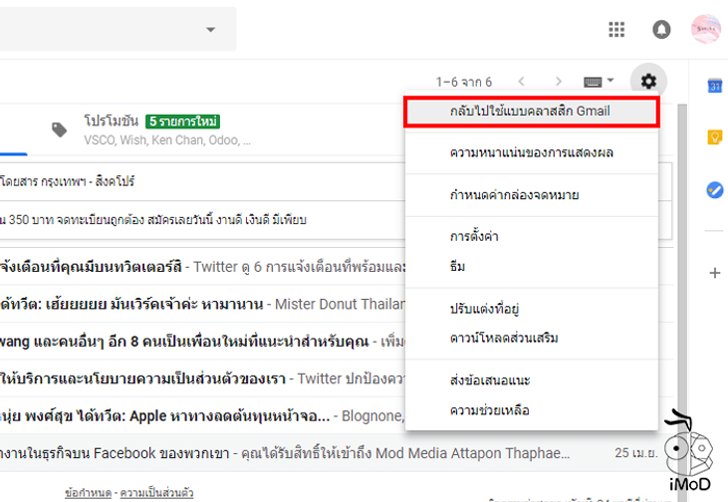
Task: Open 'ธีม' themes menu item
Action: 531,267
